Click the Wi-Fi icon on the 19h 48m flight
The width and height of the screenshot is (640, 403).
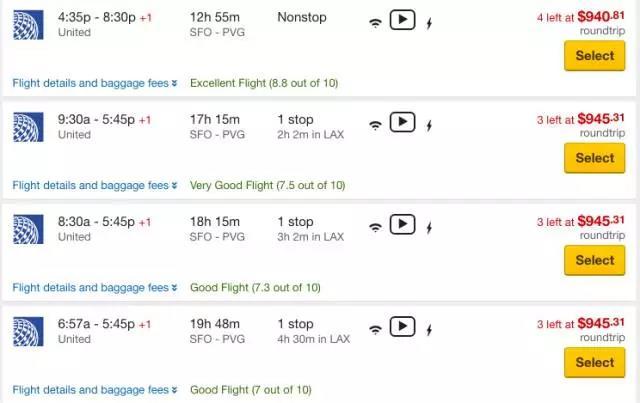(375, 329)
